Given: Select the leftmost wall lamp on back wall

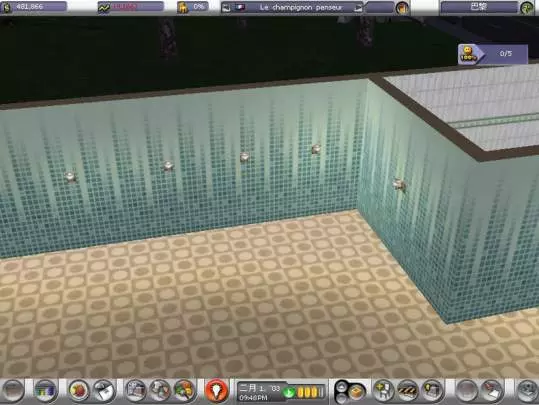Looking at the screenshot, I should click(70, 177).
